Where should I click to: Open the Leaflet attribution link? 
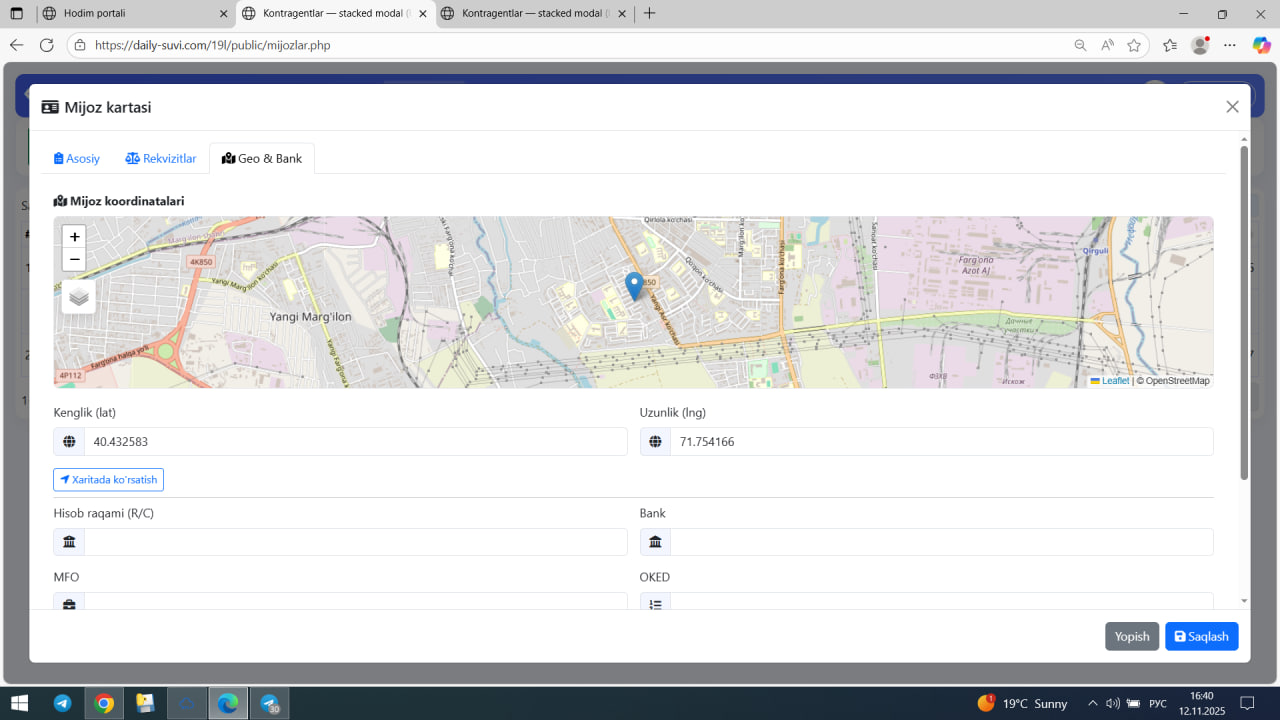tap(1115, 381)
